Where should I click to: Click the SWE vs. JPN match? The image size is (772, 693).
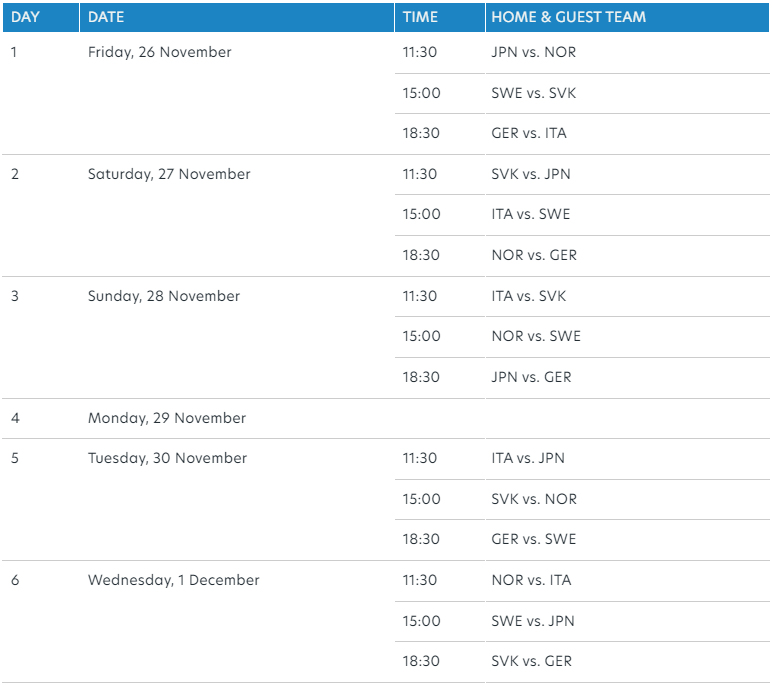[532, 621]
